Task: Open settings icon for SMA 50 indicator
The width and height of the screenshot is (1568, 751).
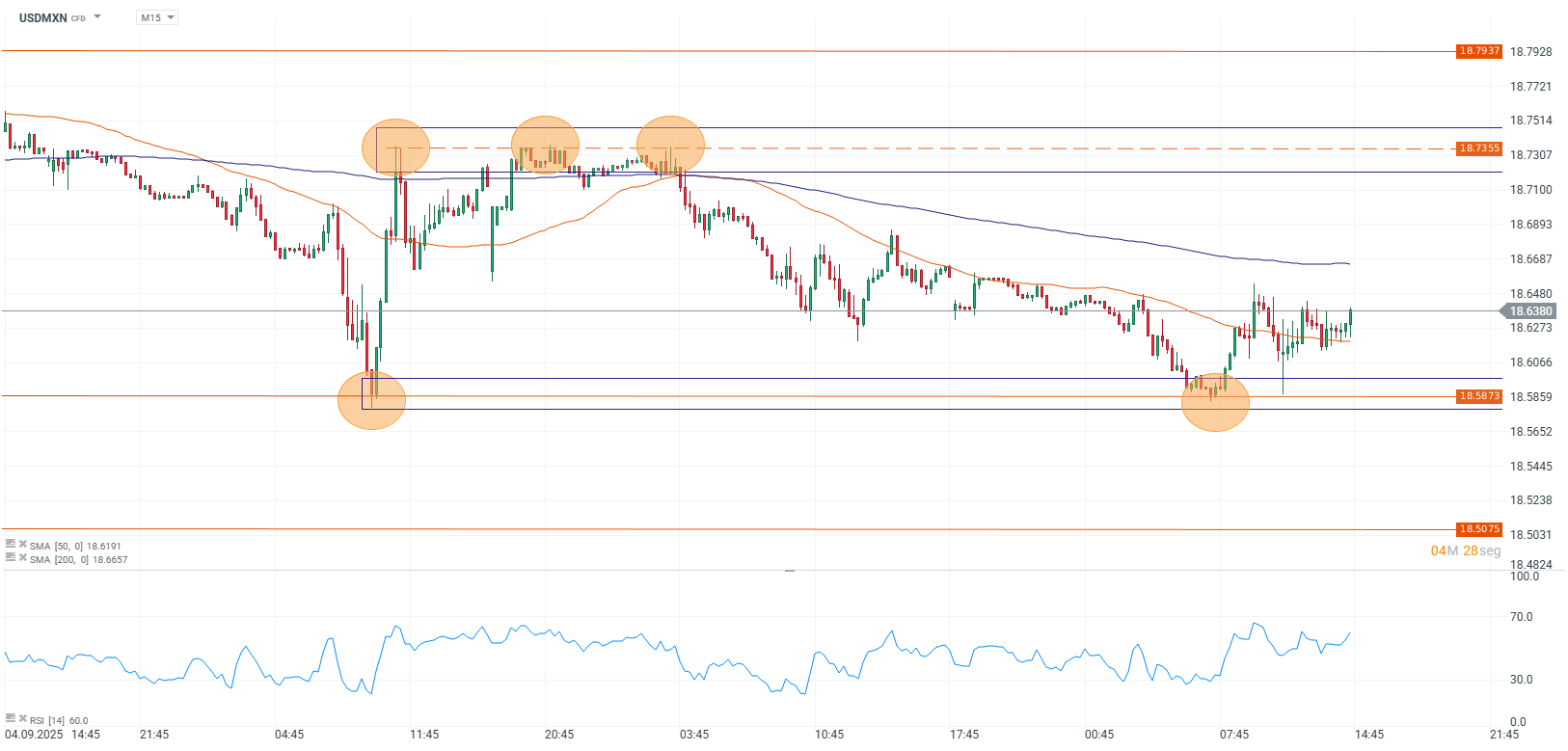Action: coord(11,544)
